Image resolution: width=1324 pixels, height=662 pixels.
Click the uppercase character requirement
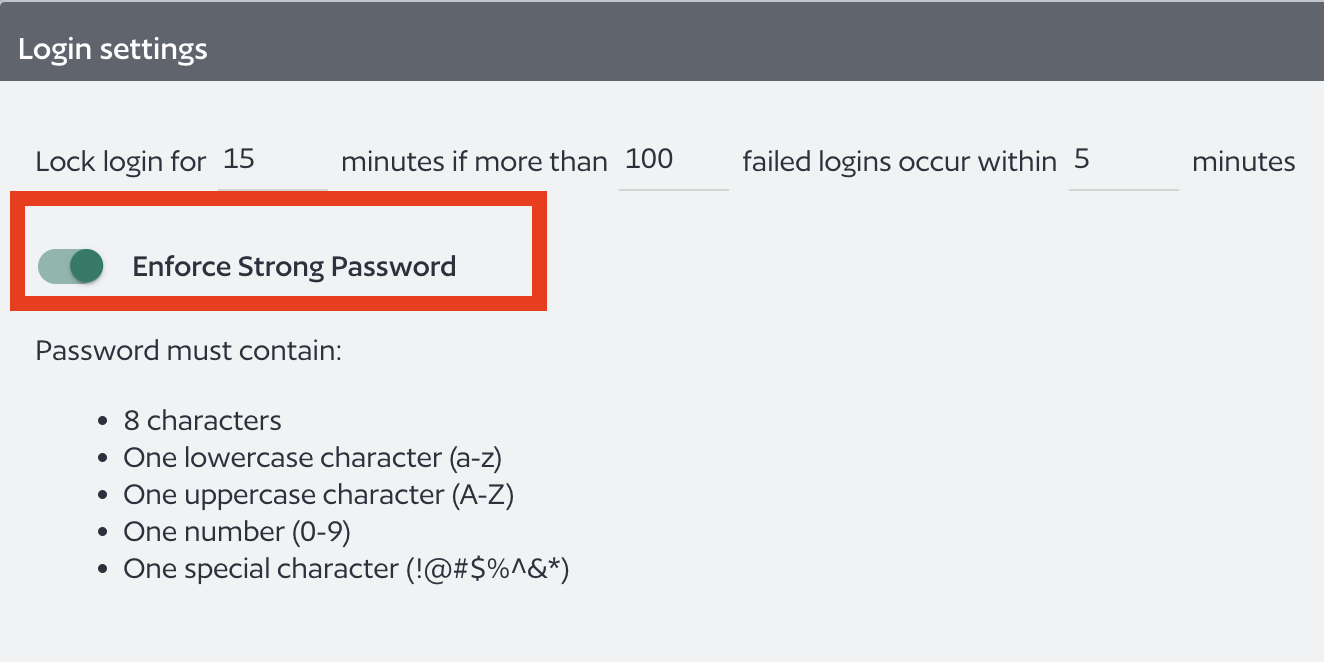pos(318,494)
